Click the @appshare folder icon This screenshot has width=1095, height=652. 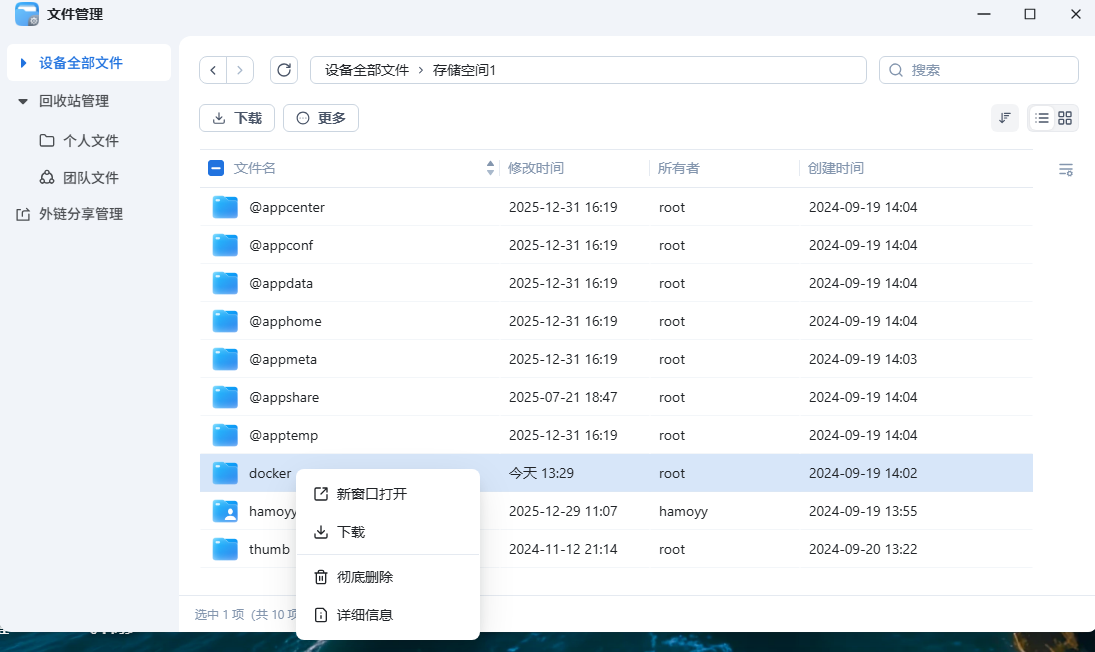click(x=225, y=397)
